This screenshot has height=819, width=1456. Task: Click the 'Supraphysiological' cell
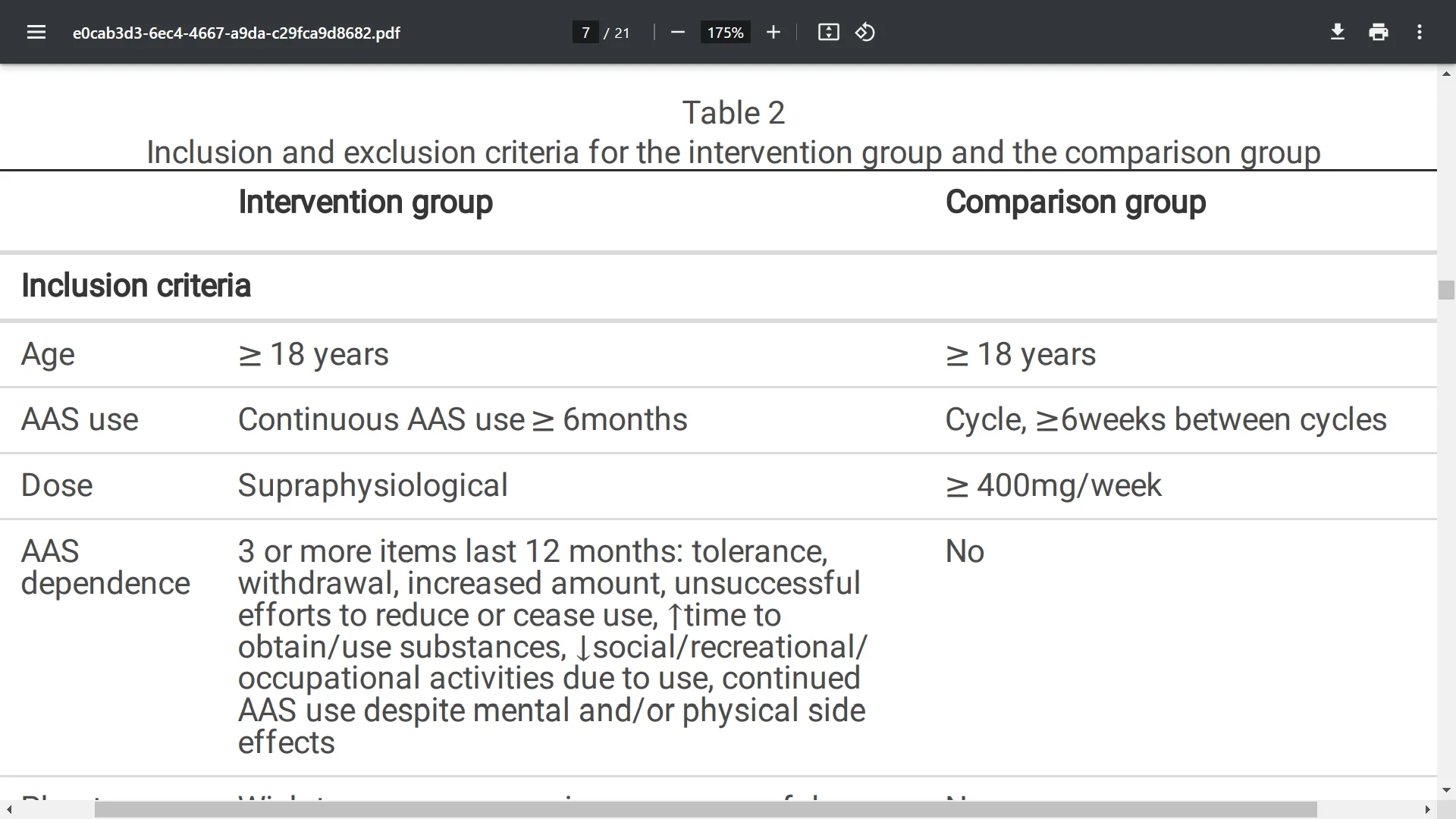(372, 486)
